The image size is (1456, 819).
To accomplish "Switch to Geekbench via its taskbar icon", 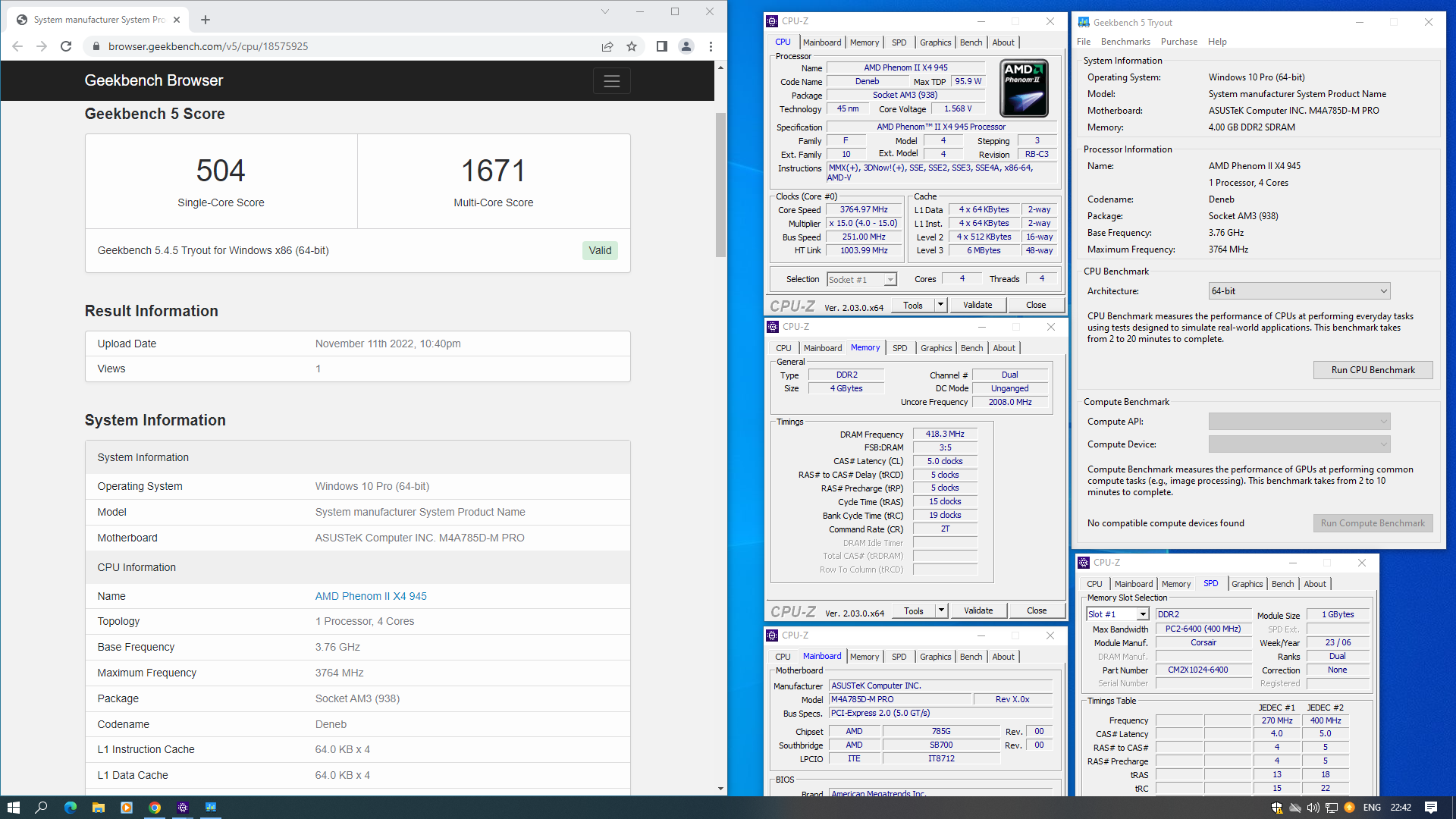I will click(x=211, y=808).
